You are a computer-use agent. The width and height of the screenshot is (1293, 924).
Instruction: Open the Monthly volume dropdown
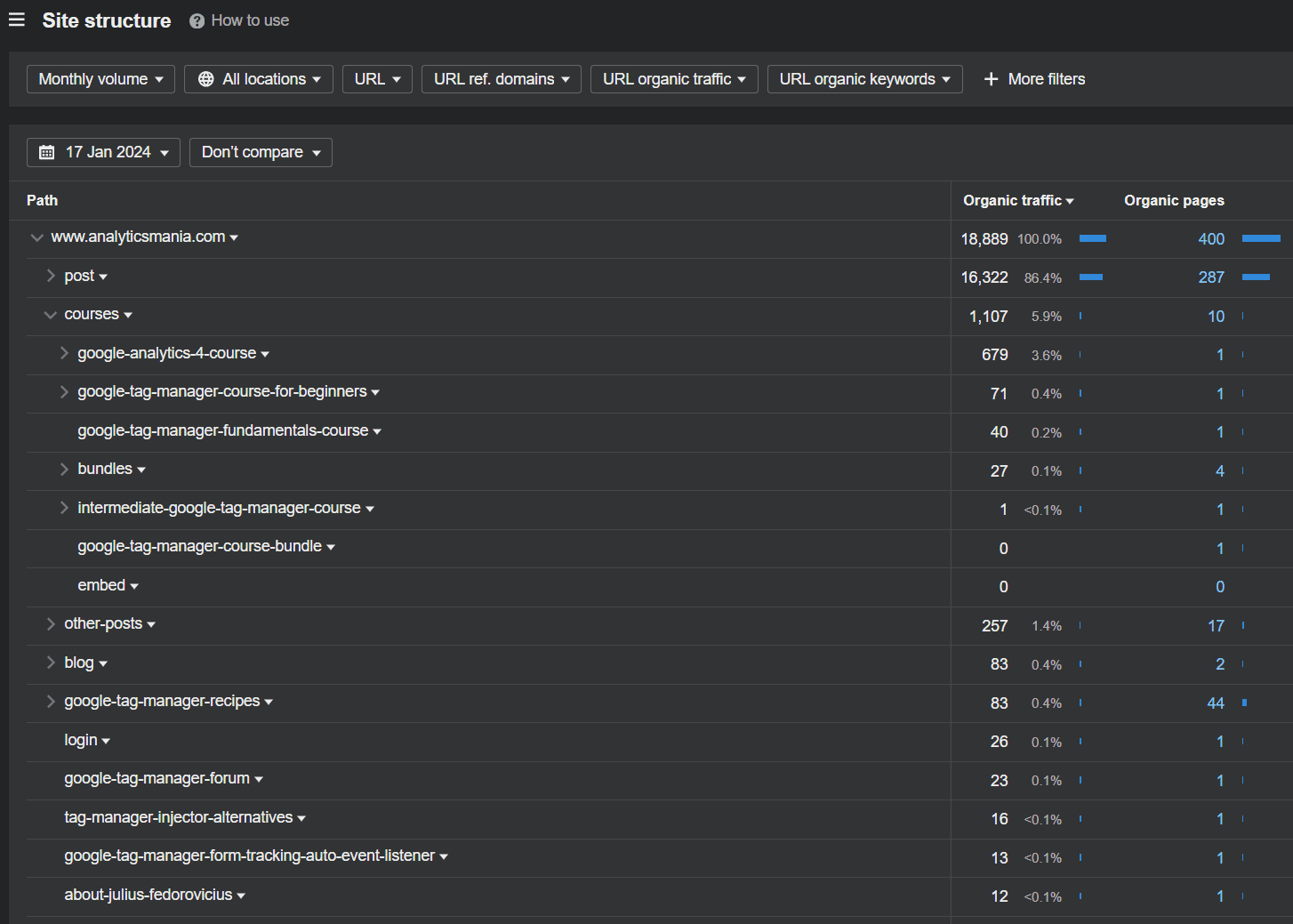click(x=100, y=79)
